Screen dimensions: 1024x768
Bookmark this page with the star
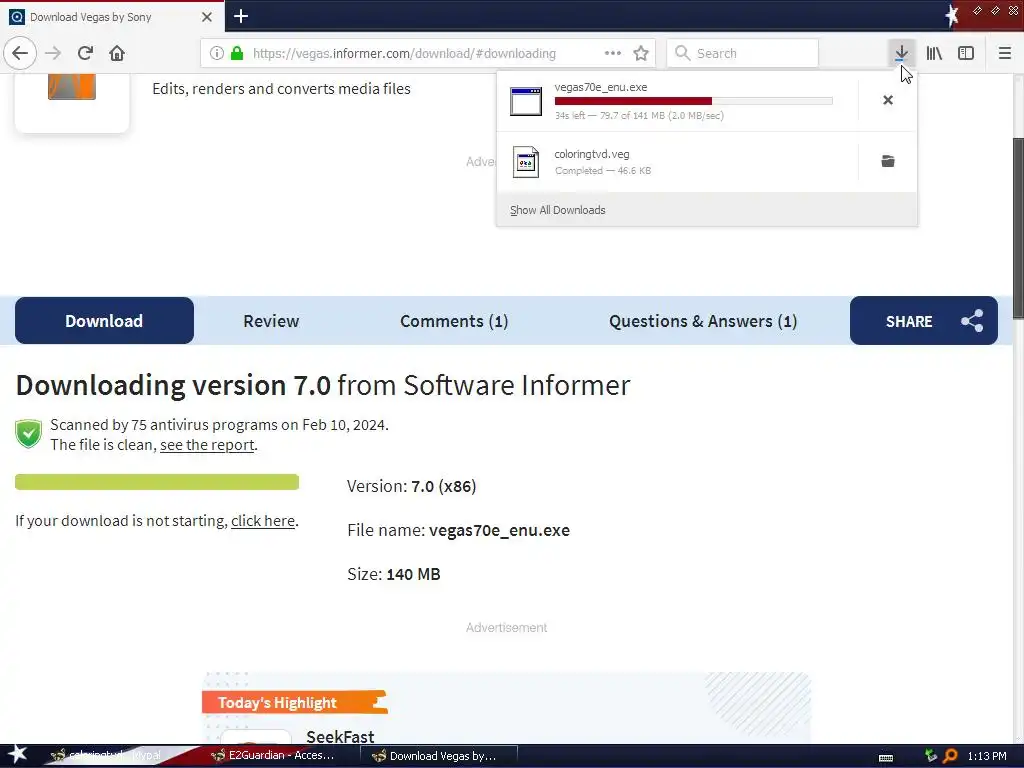point(641,53)
